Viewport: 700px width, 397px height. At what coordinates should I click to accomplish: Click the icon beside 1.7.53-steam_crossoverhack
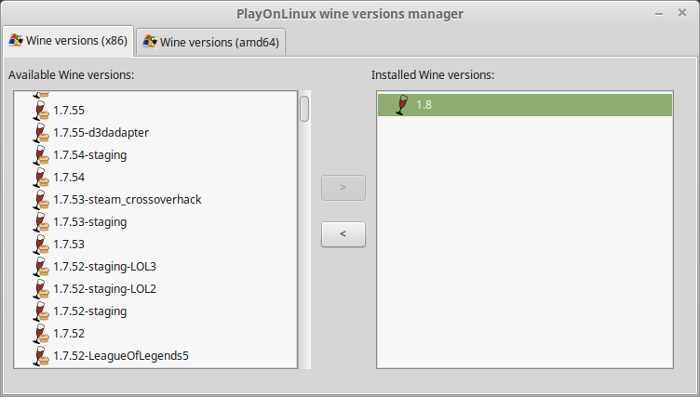[x=41, y=200]
